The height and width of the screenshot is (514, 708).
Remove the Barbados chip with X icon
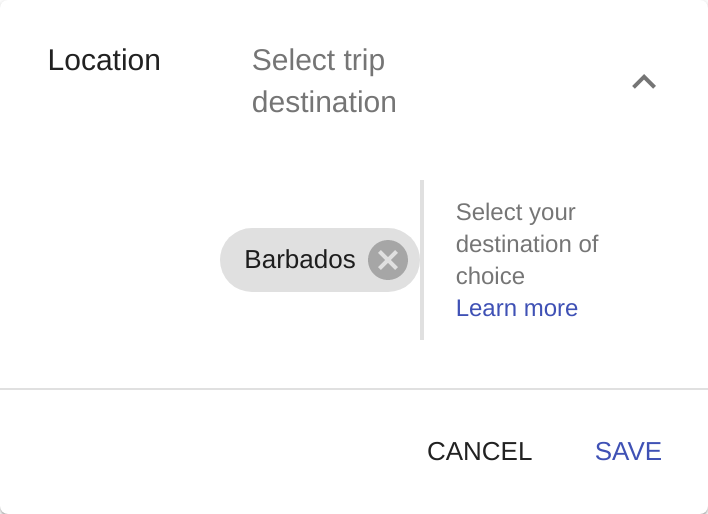[387, 260]
